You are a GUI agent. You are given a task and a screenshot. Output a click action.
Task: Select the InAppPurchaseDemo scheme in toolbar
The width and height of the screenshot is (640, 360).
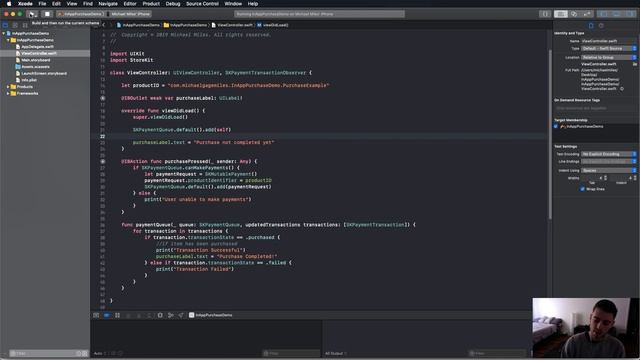click(x=80, y=14)
